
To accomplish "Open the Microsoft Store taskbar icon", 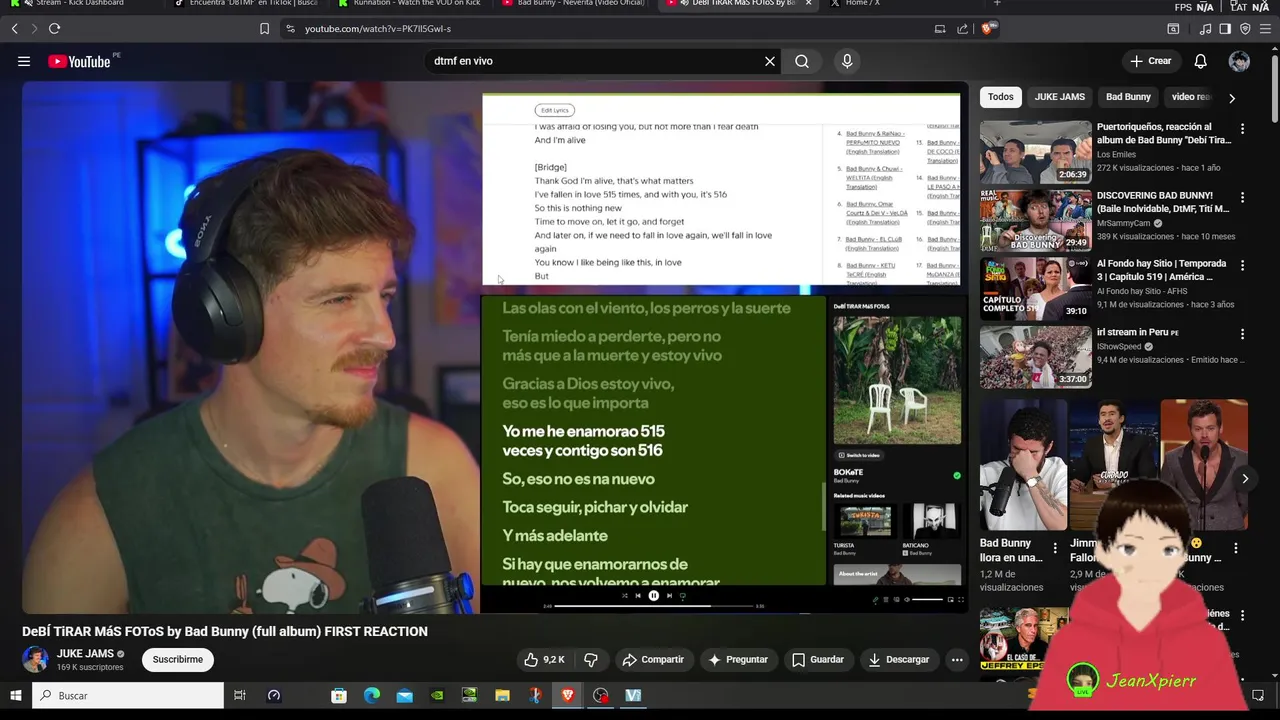I will 339,695.
